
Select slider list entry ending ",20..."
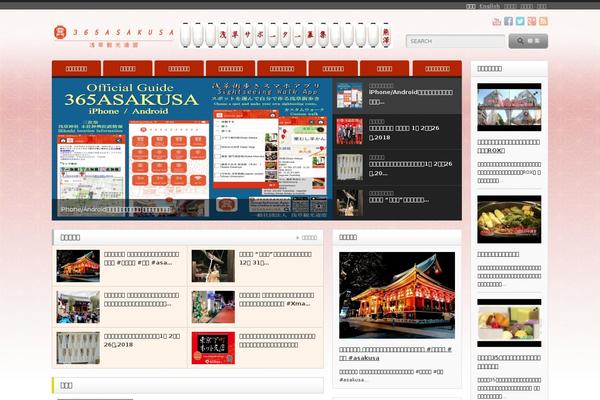410,168
